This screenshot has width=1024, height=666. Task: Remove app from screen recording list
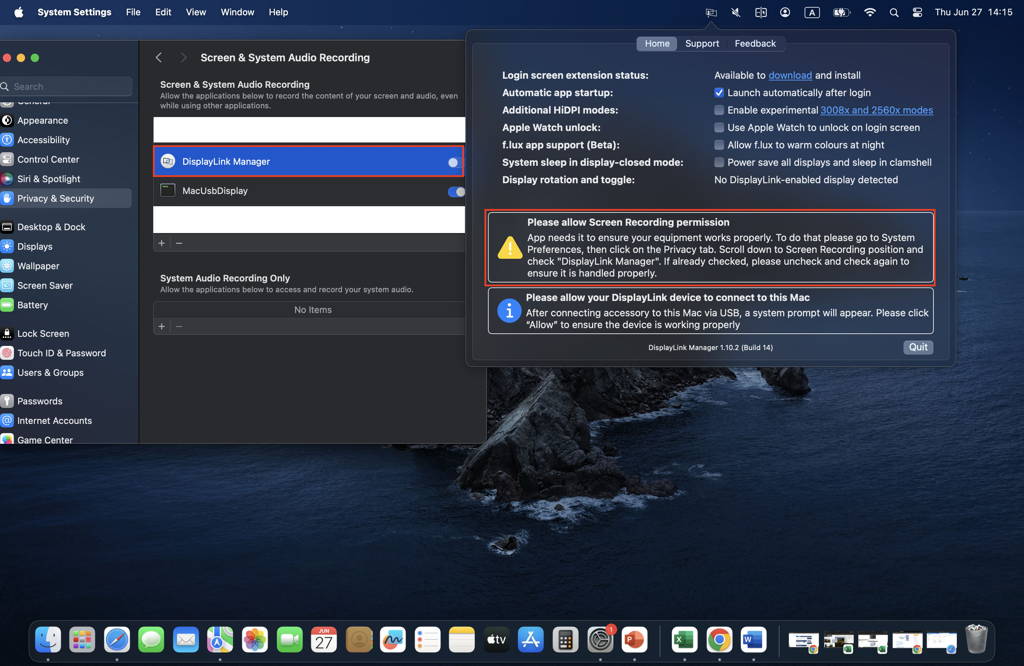pos(179,244)
